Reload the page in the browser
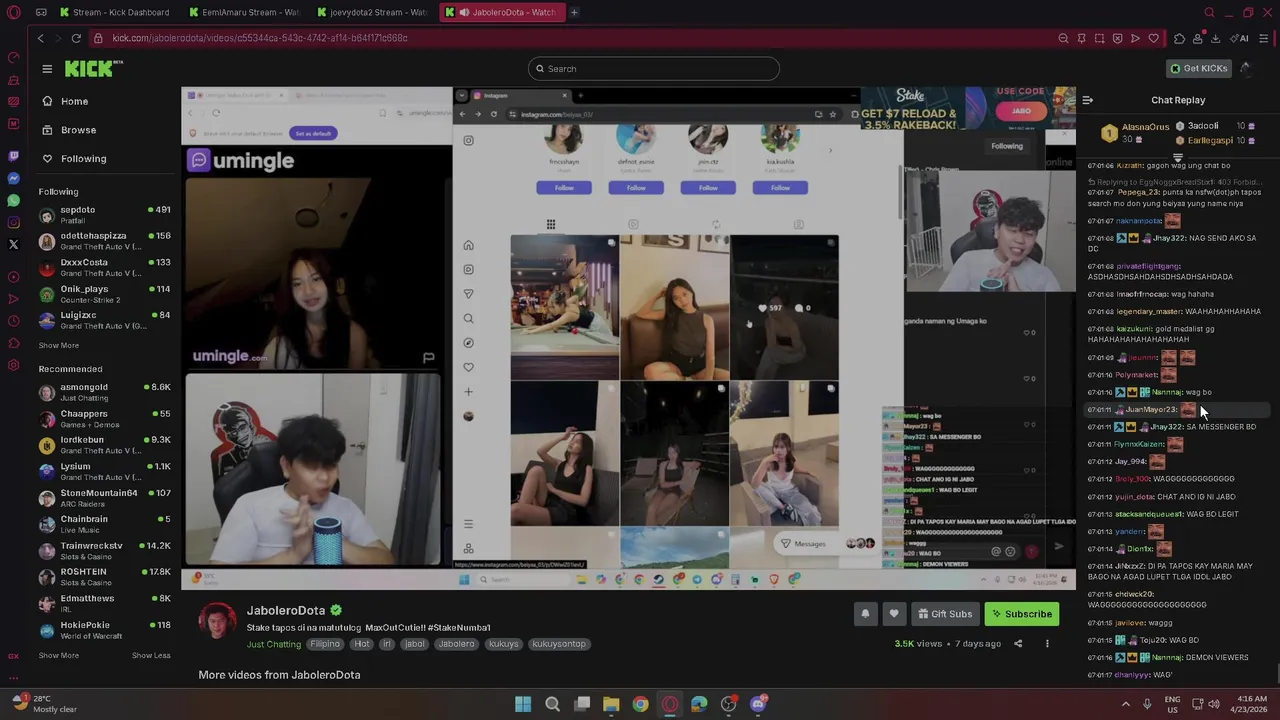1280x720 pixels. [76, 38]
